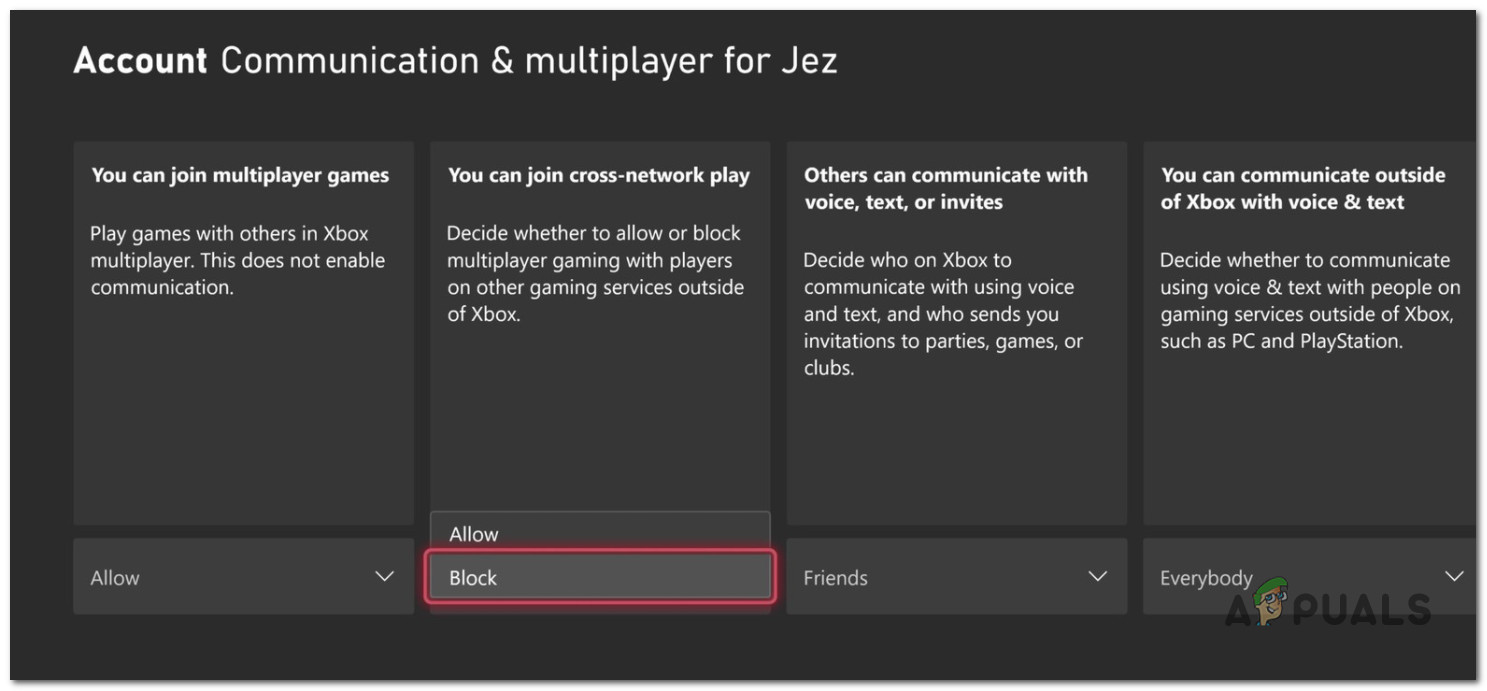
Task: Choose Allow in the cross-network play list
Action: 600,534
